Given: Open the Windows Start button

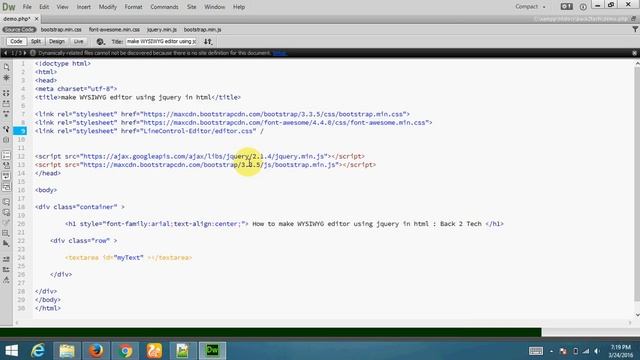Looking at the screenshot, I should click(11, 351).
